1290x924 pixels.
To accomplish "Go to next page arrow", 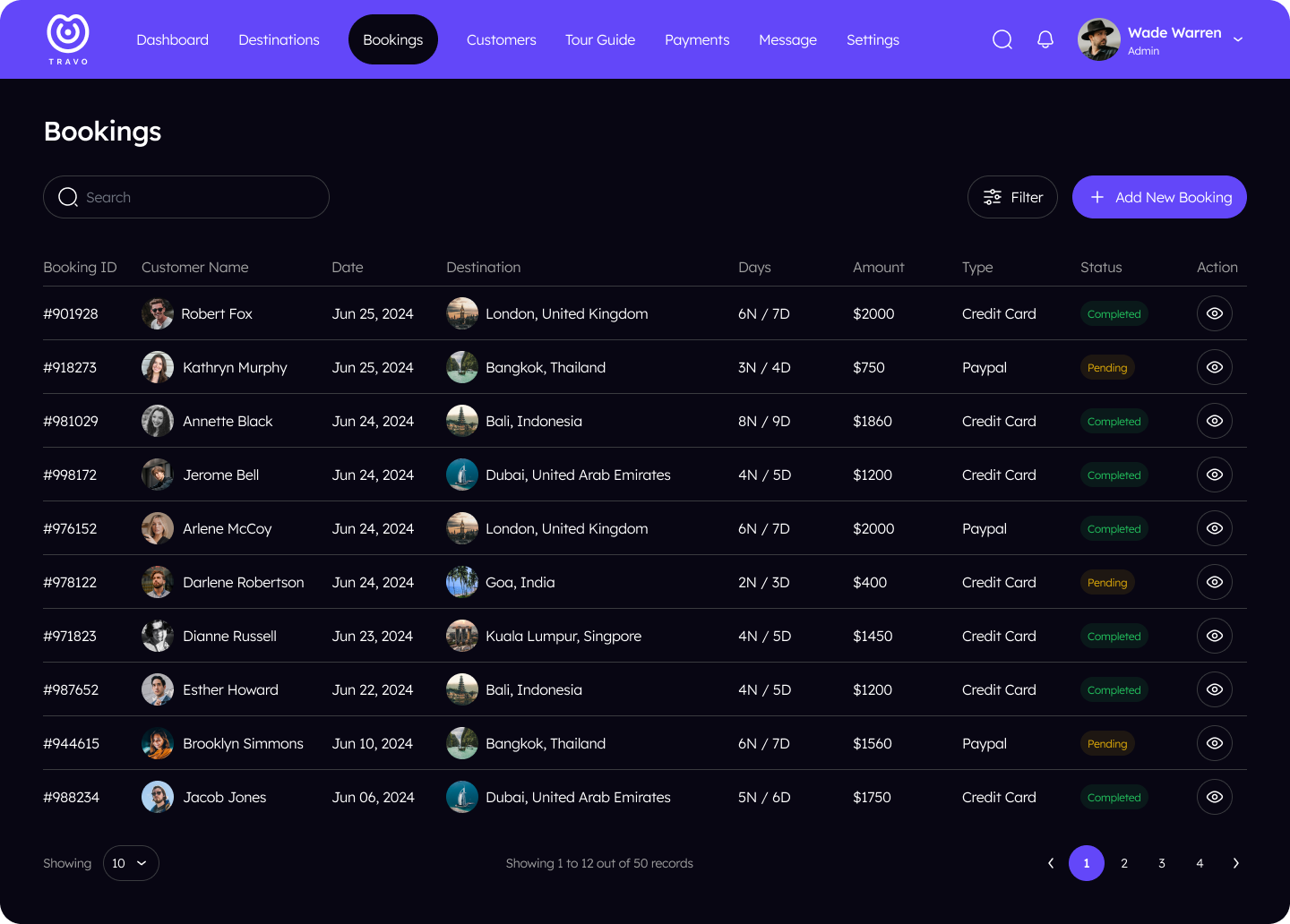I will coord(1235,863).
